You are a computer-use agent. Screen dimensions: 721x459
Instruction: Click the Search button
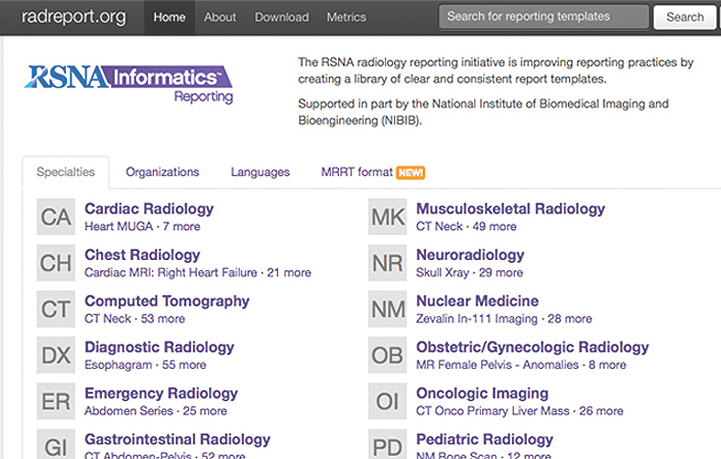click(x=685, y=17)
